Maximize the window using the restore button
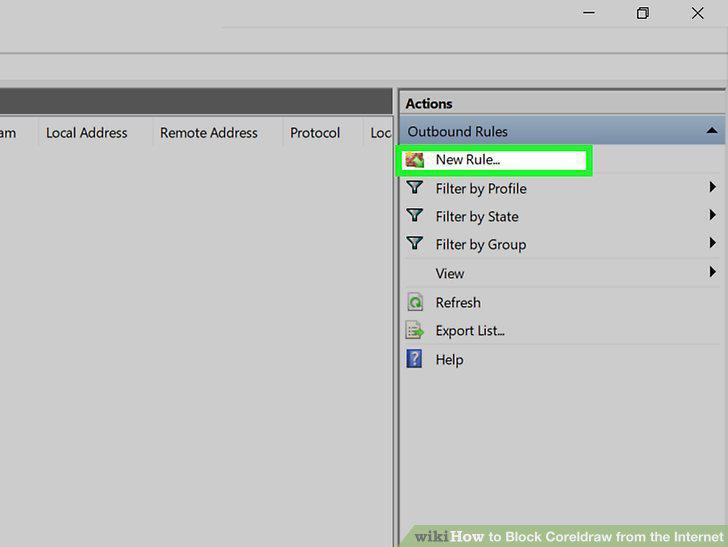728x547 pixels. pos(643,13)
